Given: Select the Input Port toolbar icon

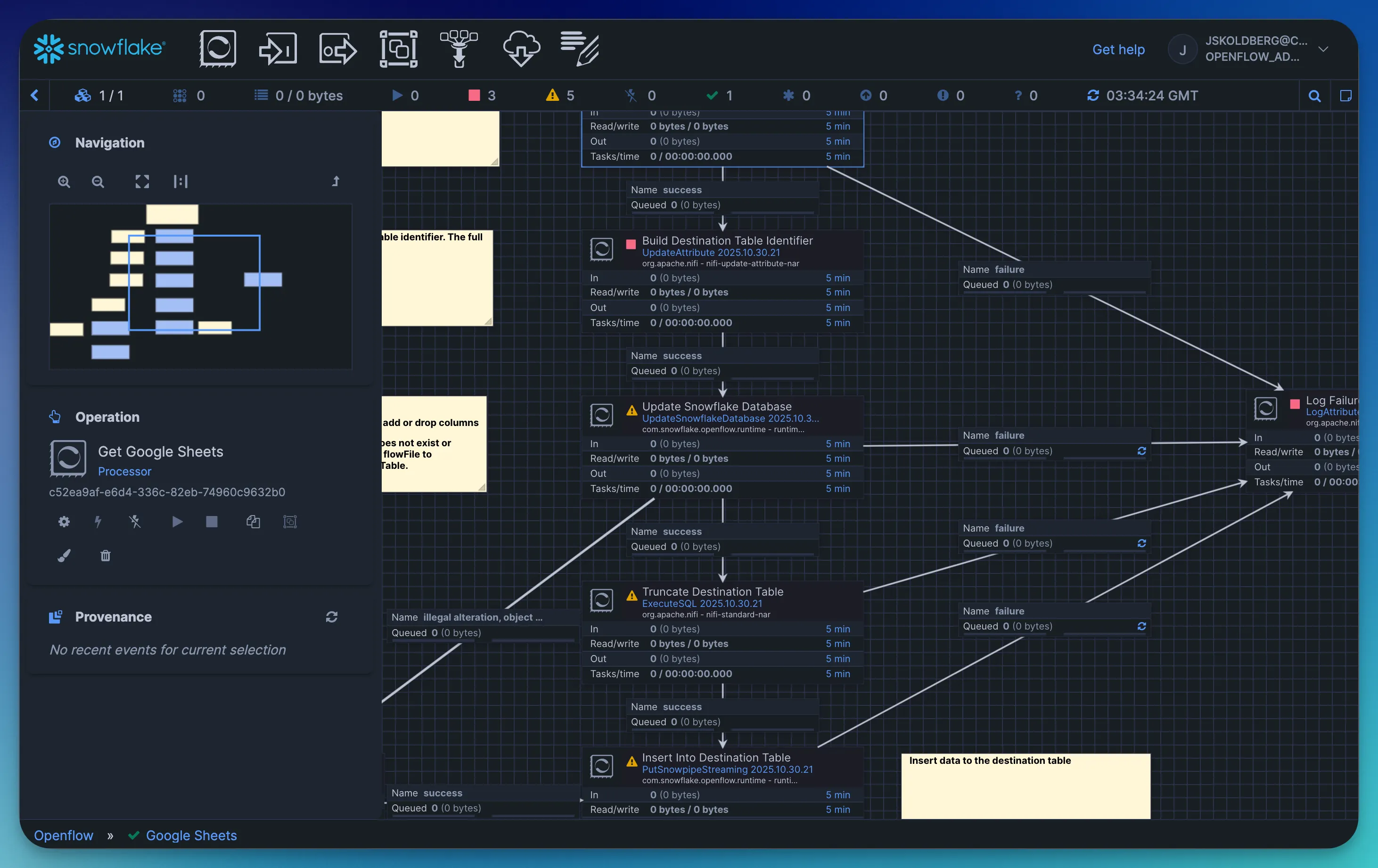Looking at the screenshot, I should coord(278,49).
